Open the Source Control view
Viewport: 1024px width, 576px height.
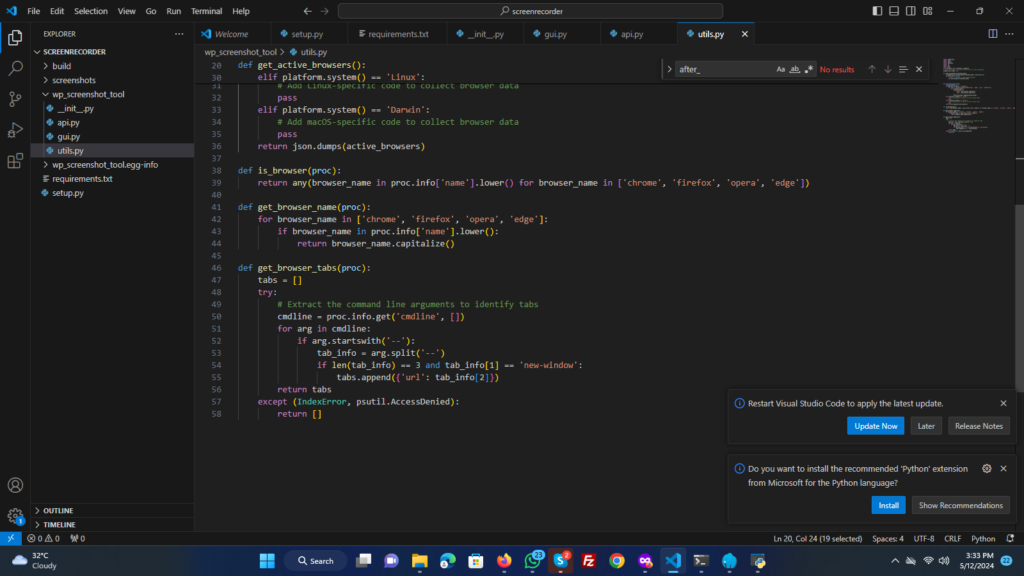15,99
